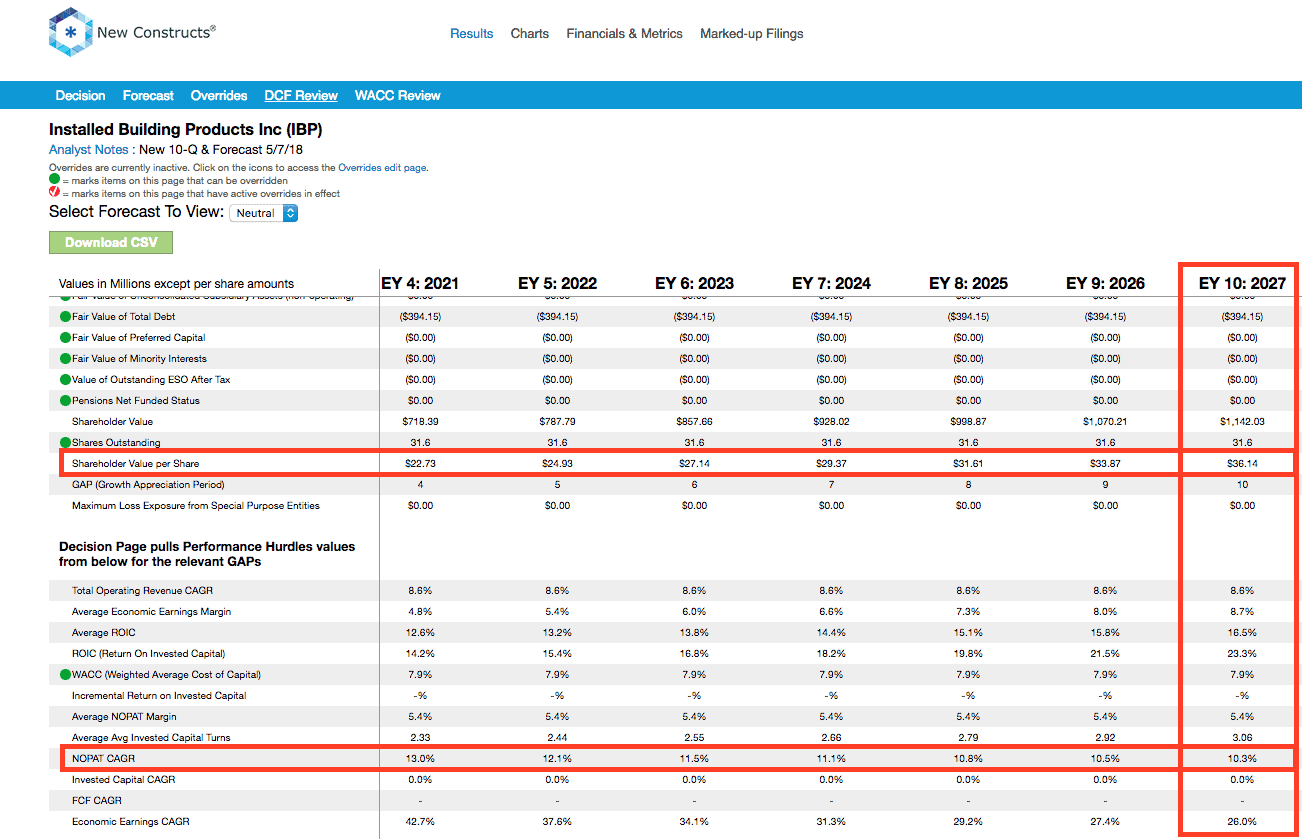Switch to the Overrides tab
This screenshot has width=1302, height=839.
point(219,95)
